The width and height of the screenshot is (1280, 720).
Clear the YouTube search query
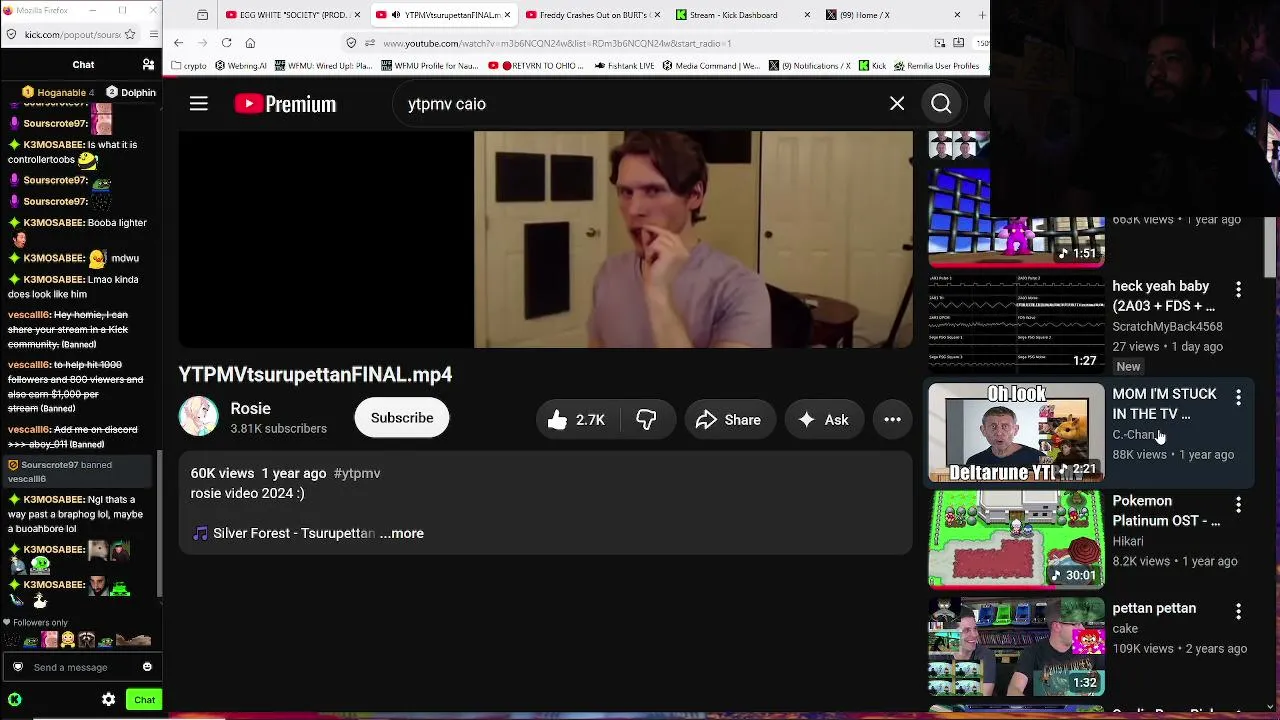[897, 104]
